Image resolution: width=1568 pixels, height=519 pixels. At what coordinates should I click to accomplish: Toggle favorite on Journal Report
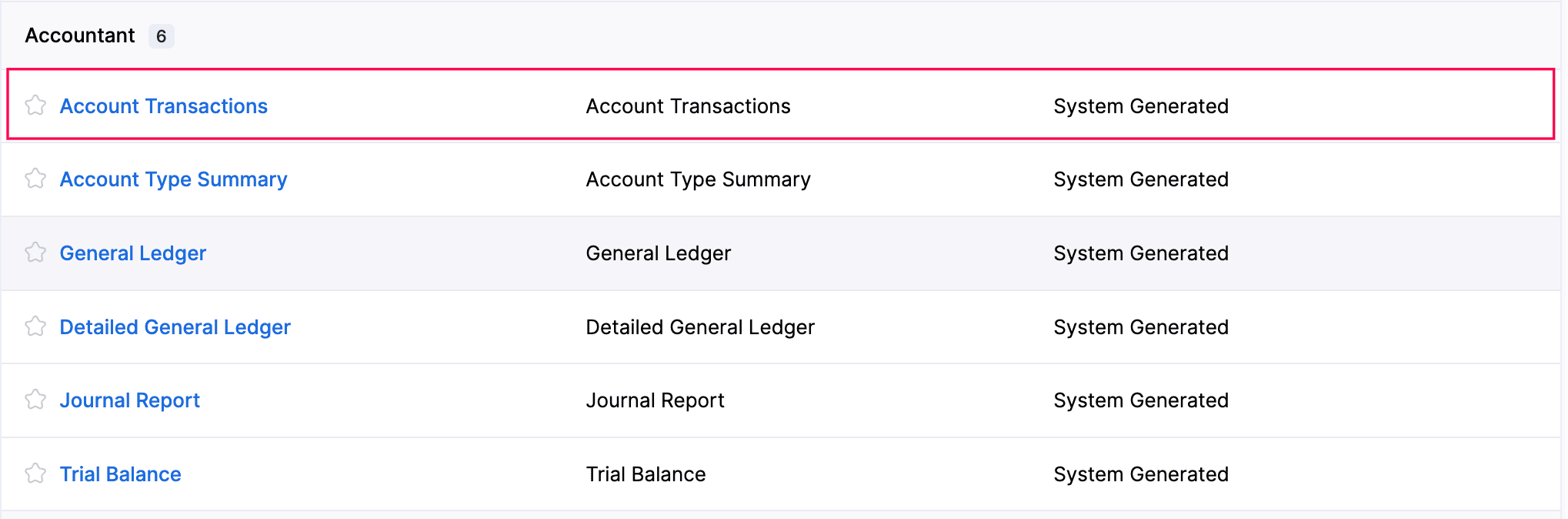(35, 400)
